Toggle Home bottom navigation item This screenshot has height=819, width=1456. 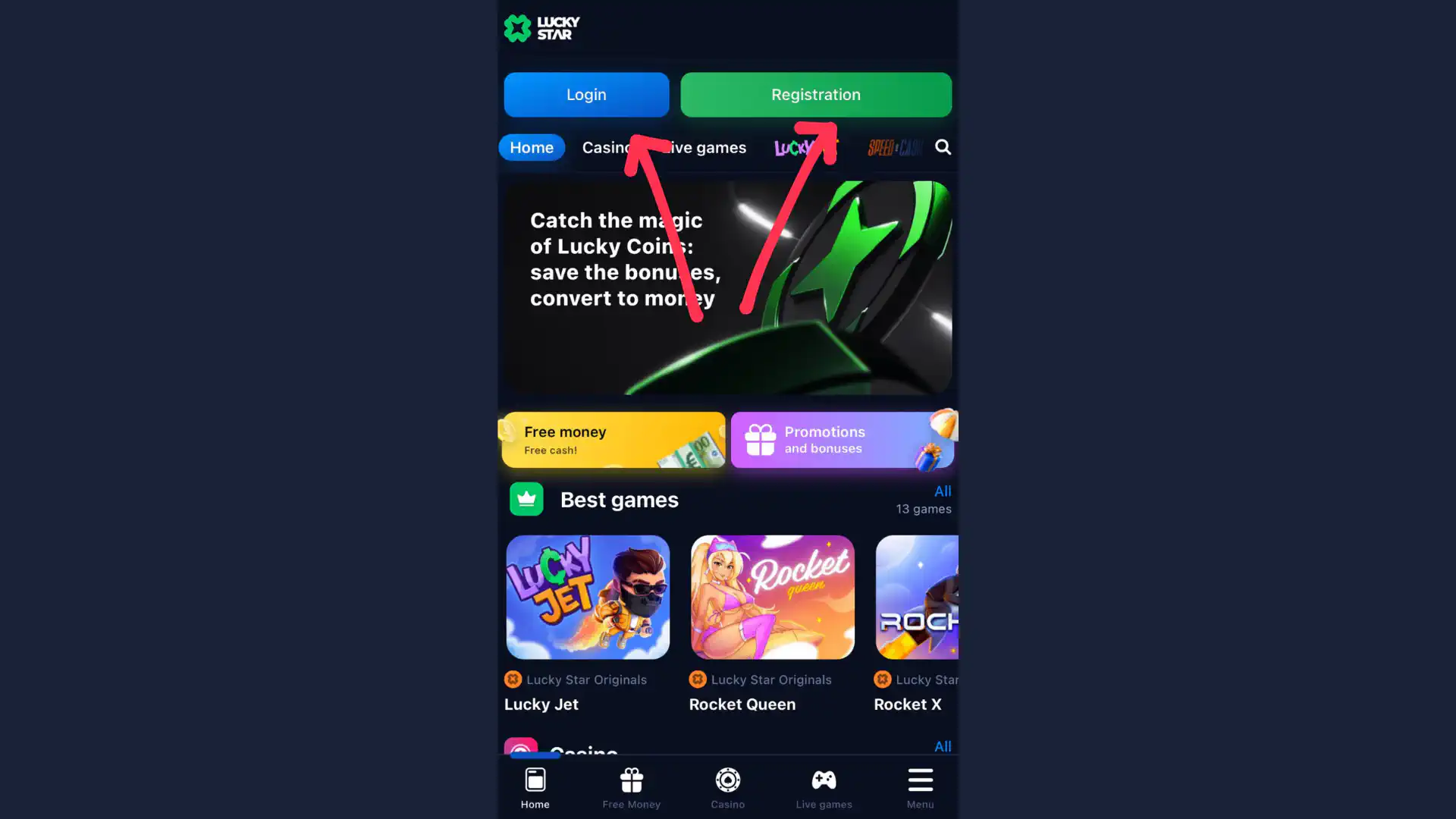(535, 788)
